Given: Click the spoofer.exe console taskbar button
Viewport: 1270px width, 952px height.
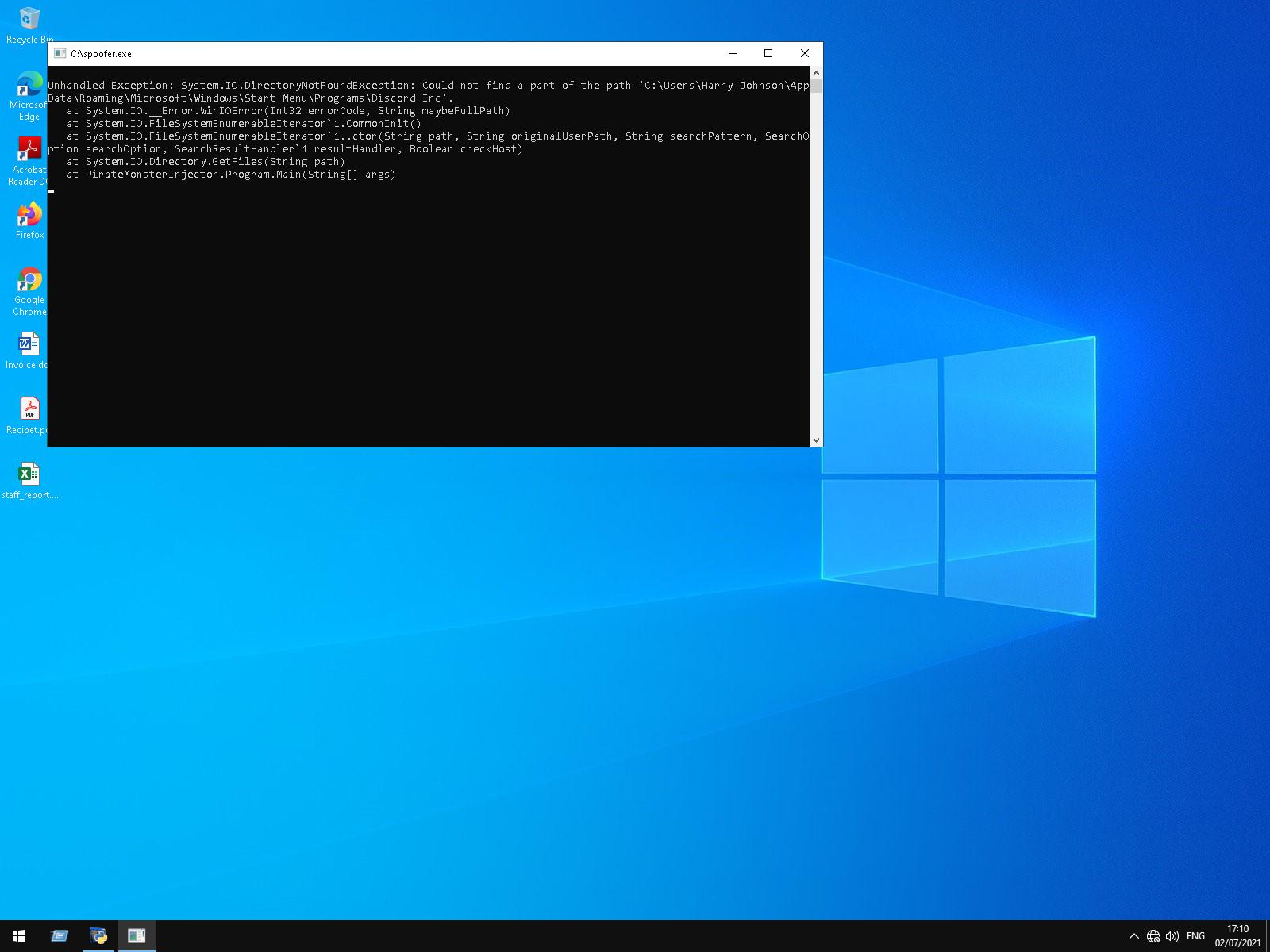Looking at the screenshot, I should click(x=137, y=936).
